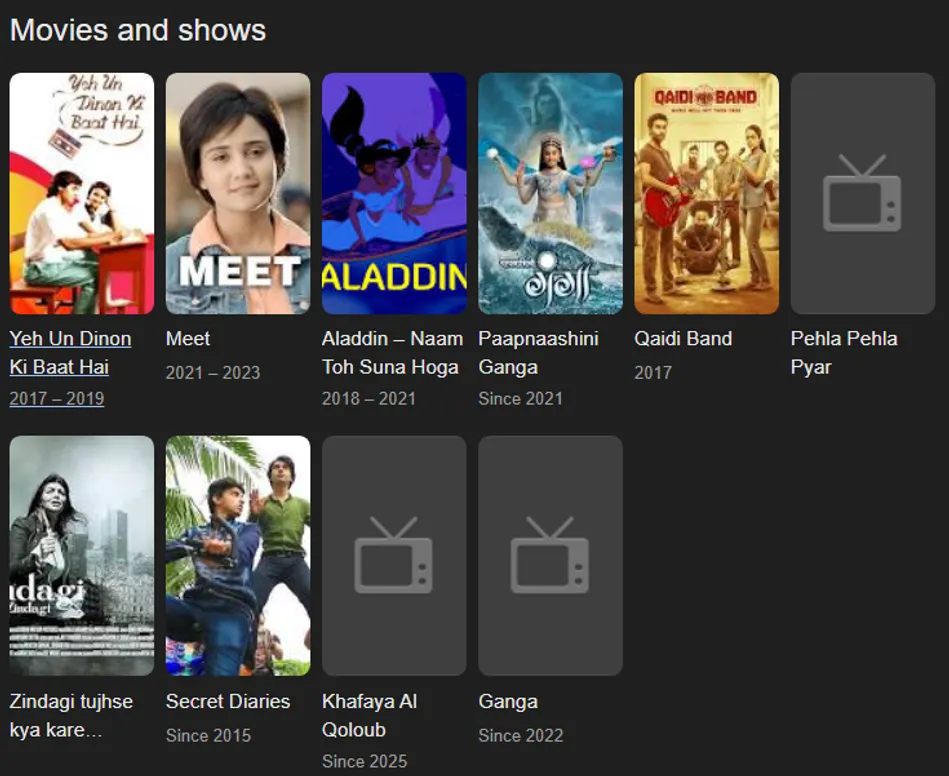
Task: Select the Paapnaashini Ganga poster image
Action: coord(550,193)
